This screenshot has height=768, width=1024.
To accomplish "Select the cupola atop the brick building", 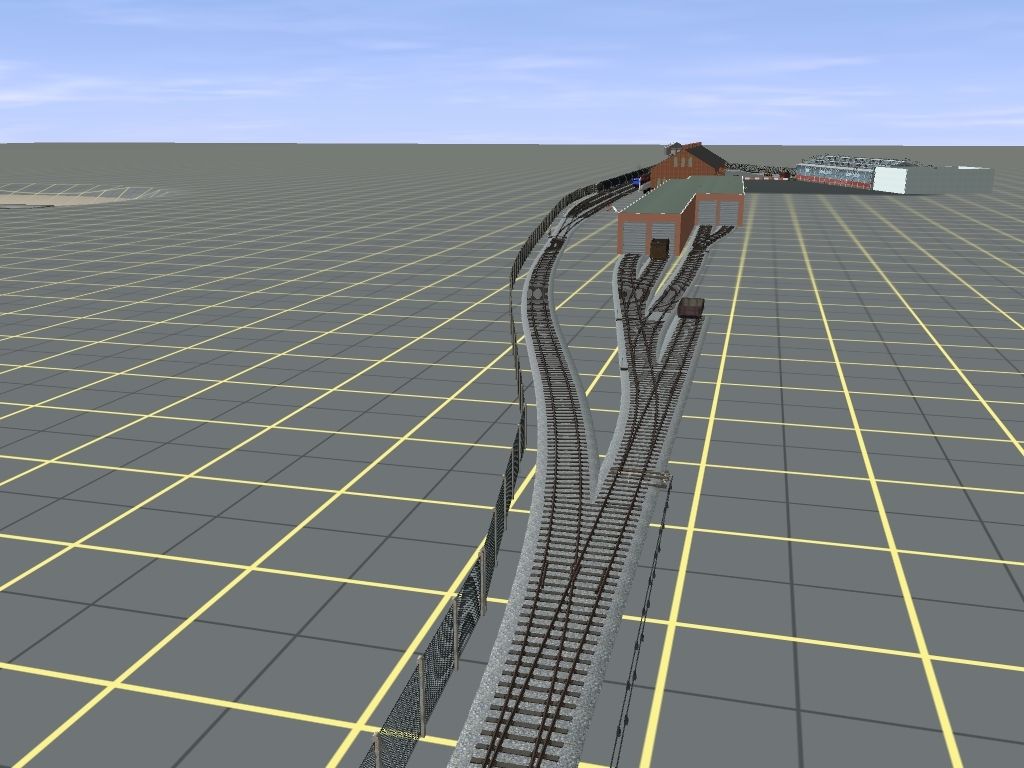I will (x=675, y=147).
